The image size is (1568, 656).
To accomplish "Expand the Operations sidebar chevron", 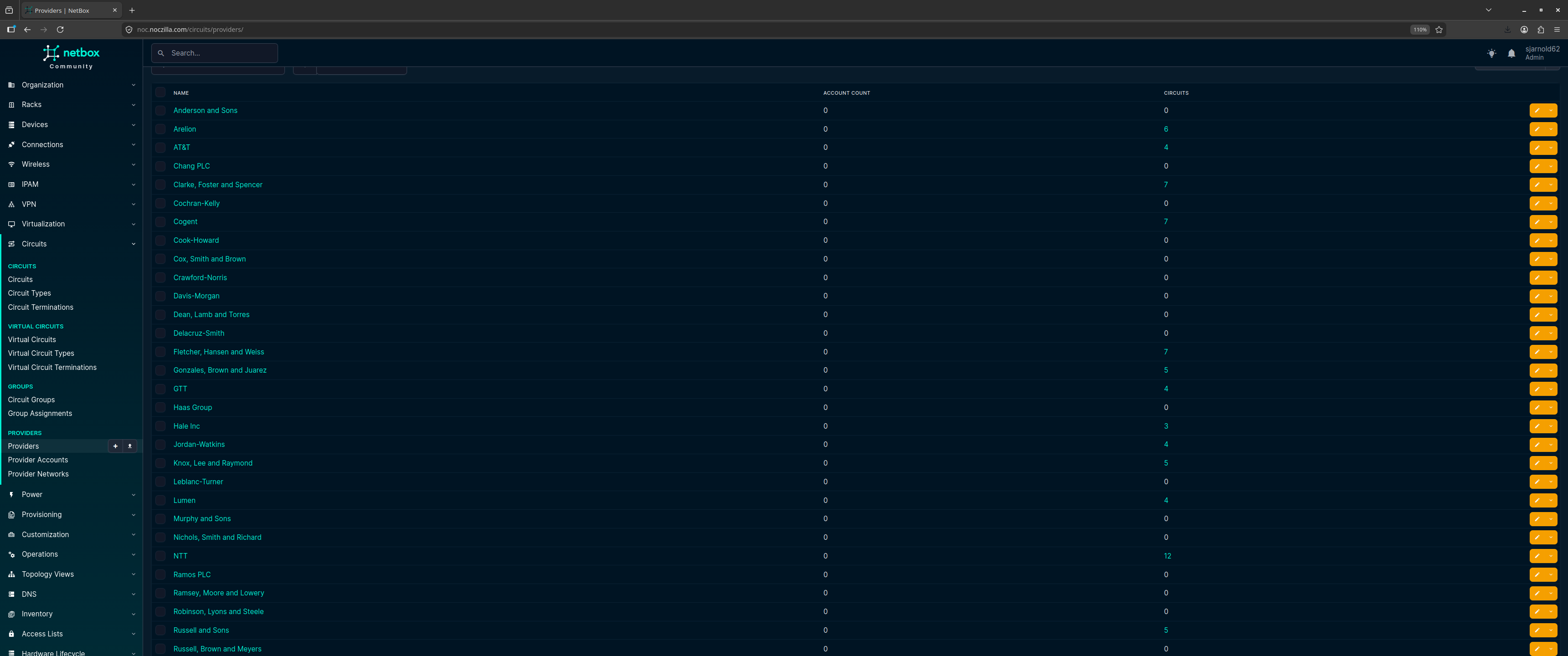I will click(133, 554).
